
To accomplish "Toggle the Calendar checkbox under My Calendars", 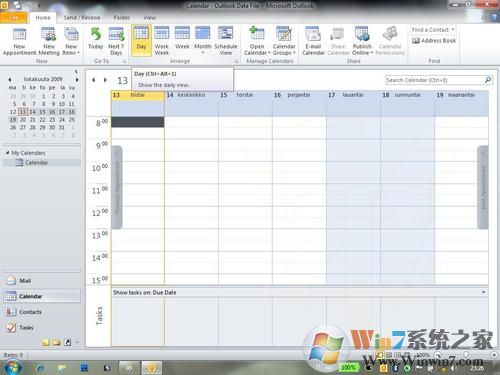I will click(19, 162).
